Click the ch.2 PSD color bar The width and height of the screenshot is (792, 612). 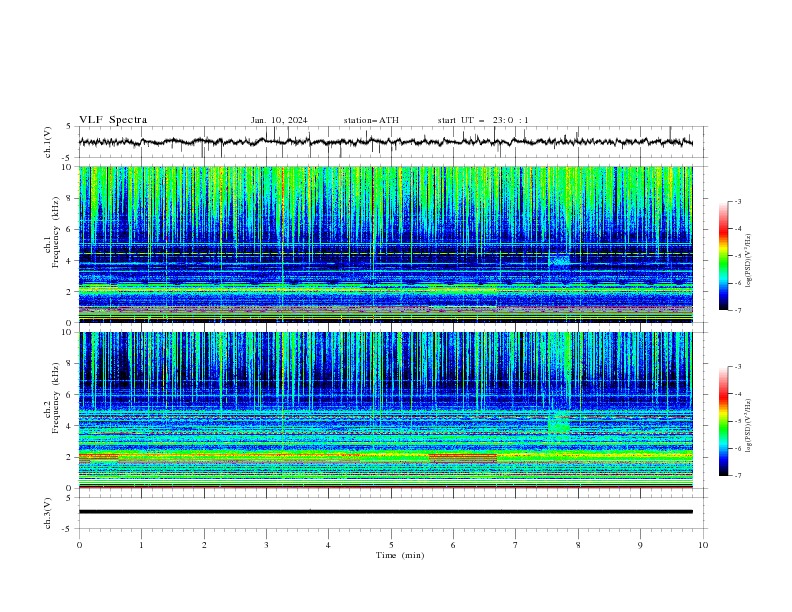723,421
